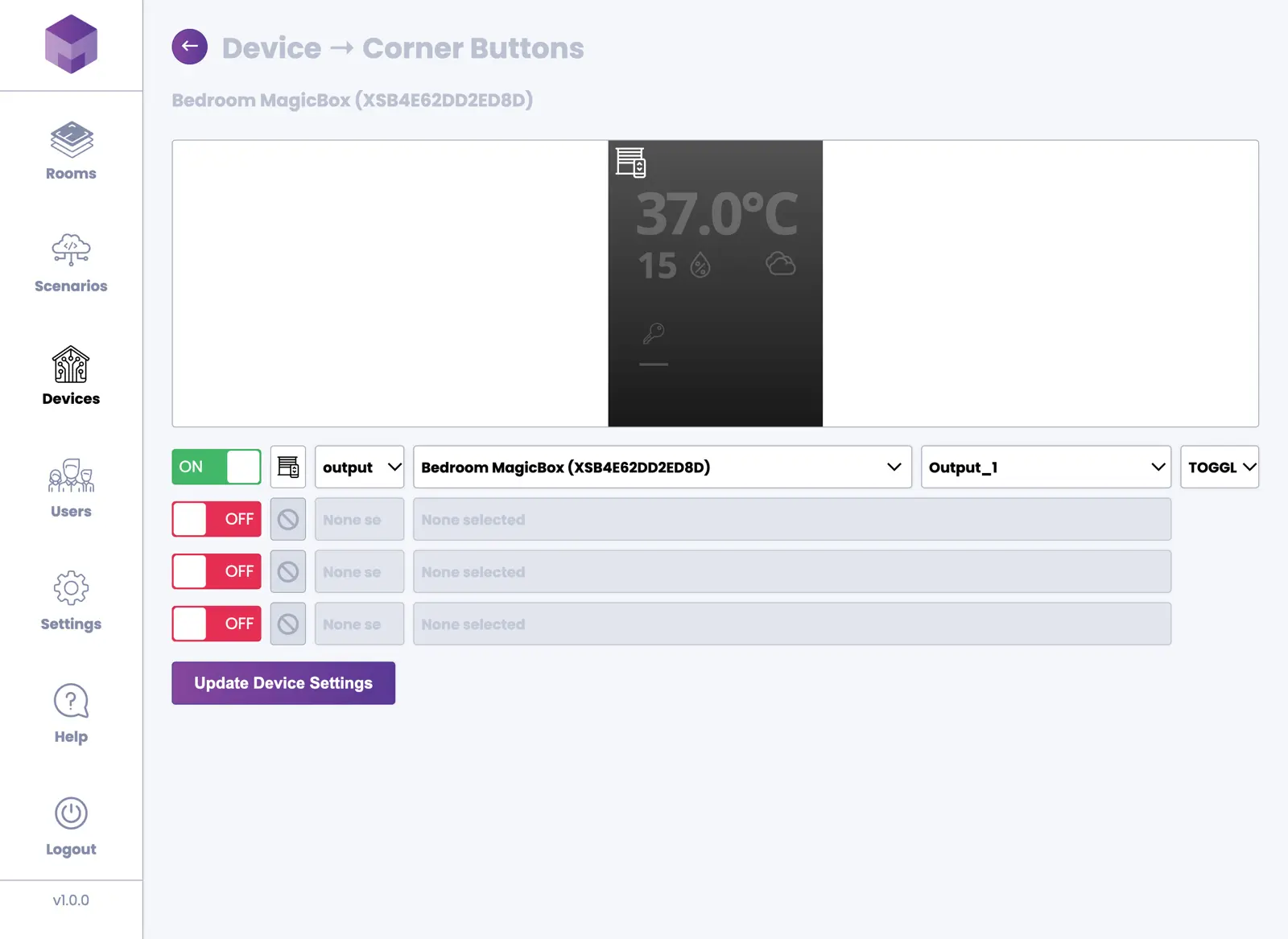
Task: Open the output type dropdown
Action: [x=360, y=467]
